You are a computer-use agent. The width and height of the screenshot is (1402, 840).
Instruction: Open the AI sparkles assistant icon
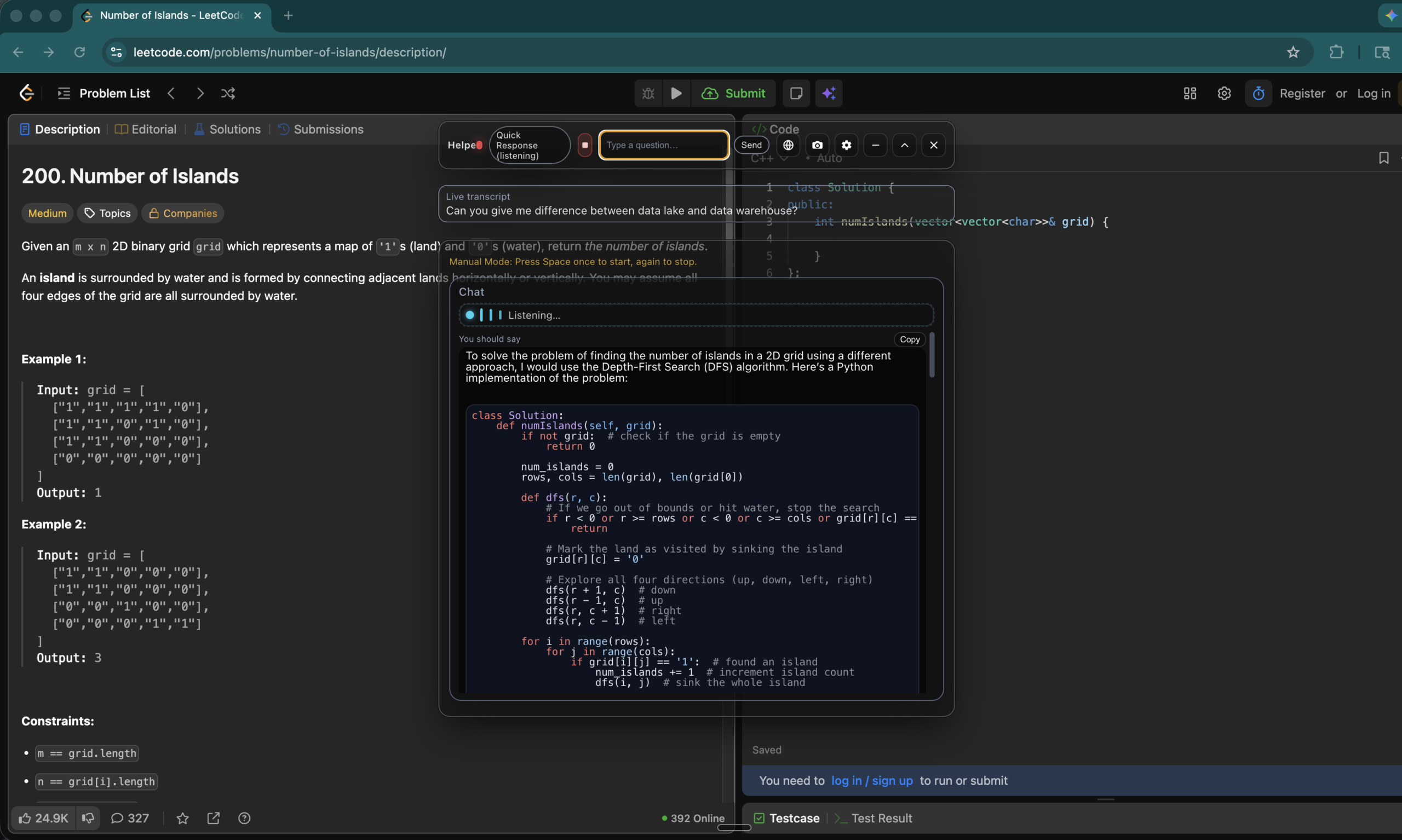pyautogui.click(x=829, y=94)
